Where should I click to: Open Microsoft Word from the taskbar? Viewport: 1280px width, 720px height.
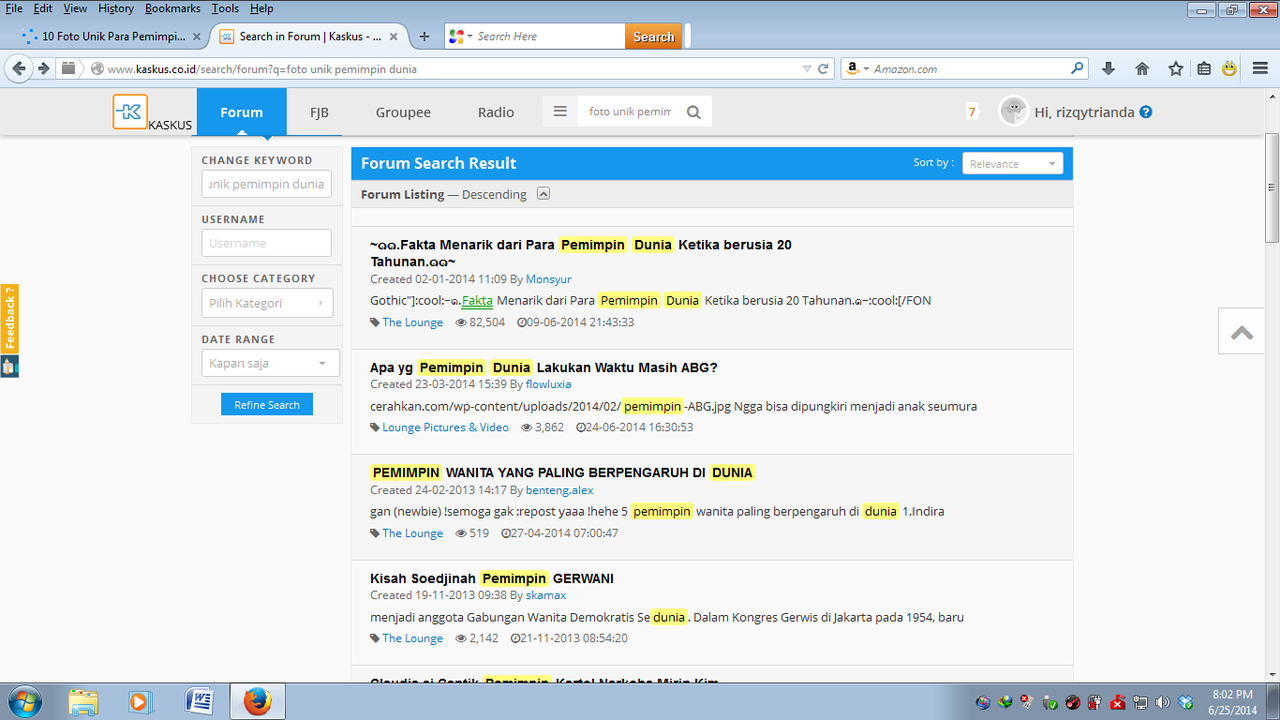(x=200, y=702)
